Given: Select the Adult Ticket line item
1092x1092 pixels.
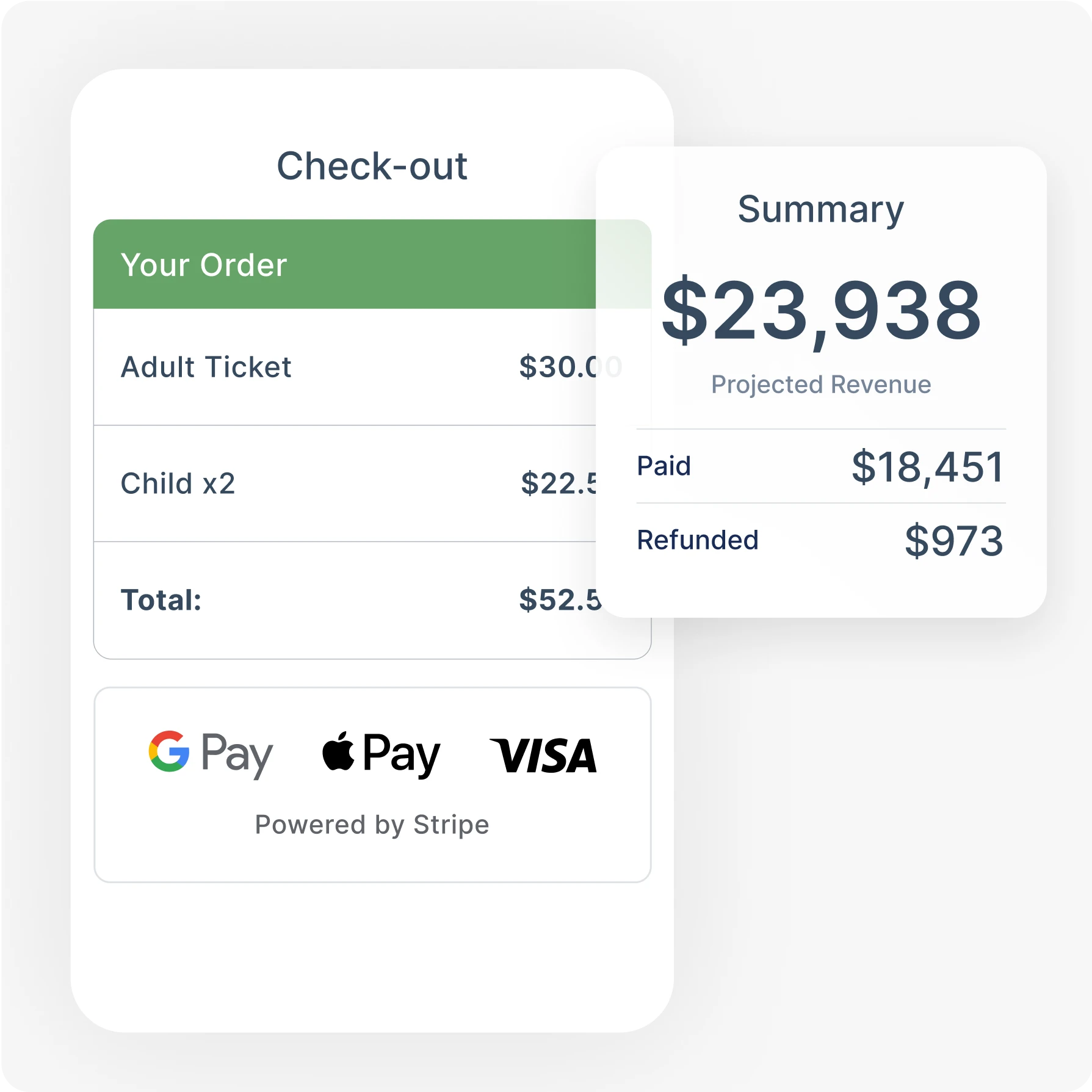Looking at the screenshot, I should pyautogui.click(x=206, y=367).
